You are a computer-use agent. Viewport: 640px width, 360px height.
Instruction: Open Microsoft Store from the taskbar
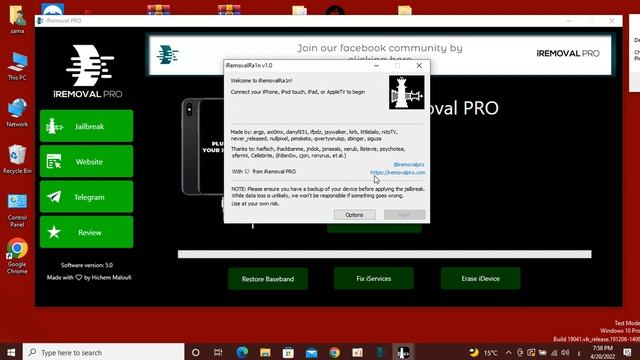click(x=288, y=352)
